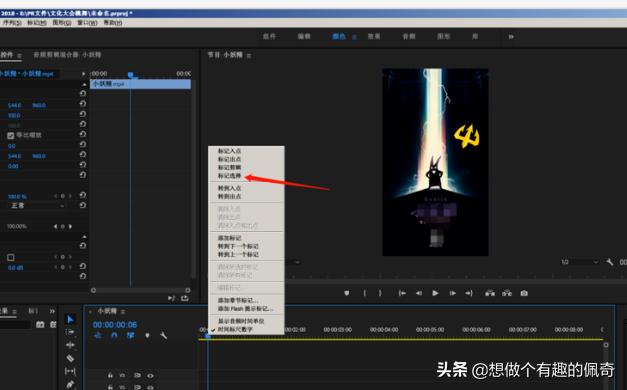Switch to the 编辑 workspace tab
The height and width of the screenshot is (390, 627).
(x=304, y=36)
